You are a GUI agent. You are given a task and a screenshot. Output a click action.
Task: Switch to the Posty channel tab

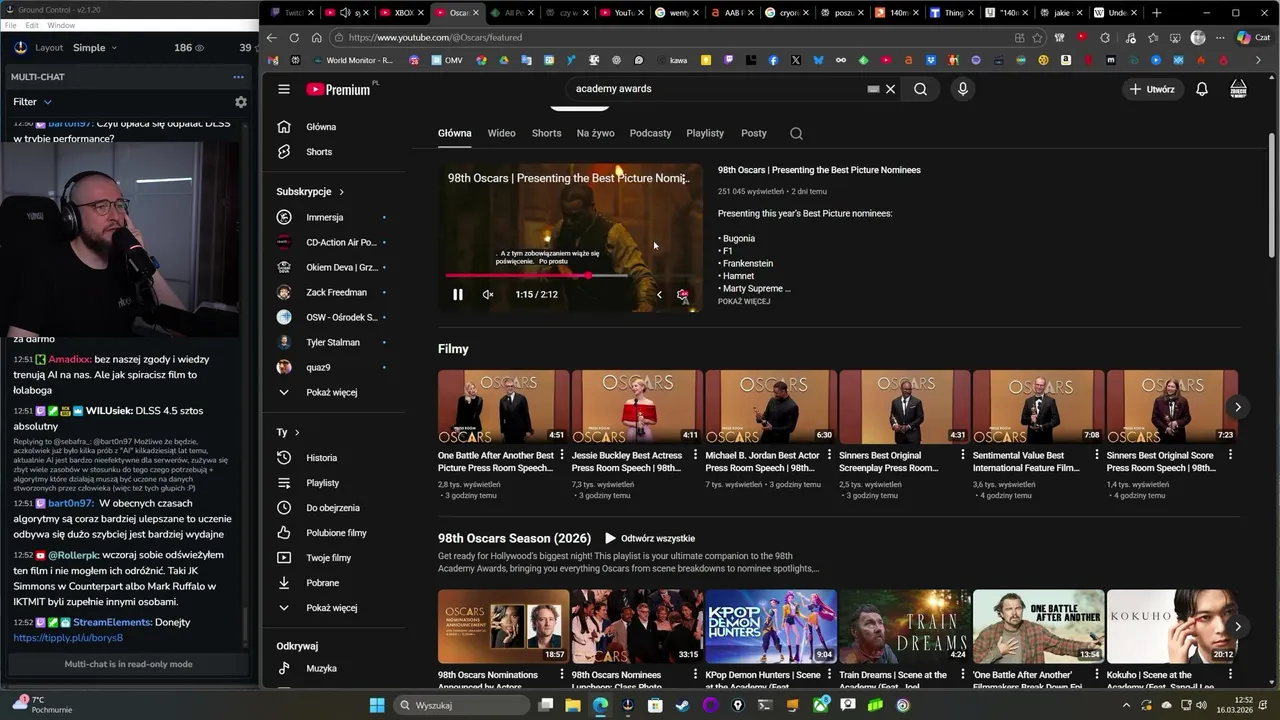point(753,133)
